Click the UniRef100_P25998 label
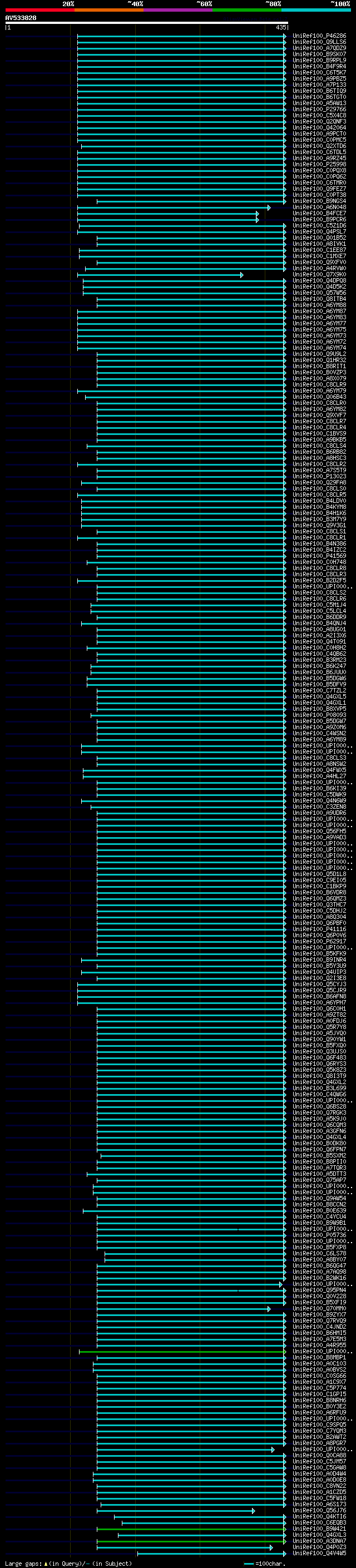356x1568 pixels. click(319, 164)
